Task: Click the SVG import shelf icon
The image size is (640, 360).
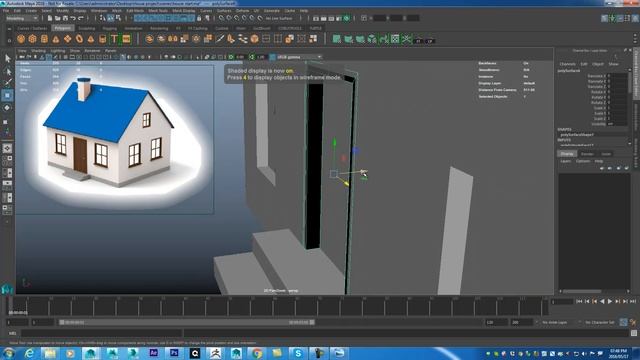Action: [x=126, y=39]
